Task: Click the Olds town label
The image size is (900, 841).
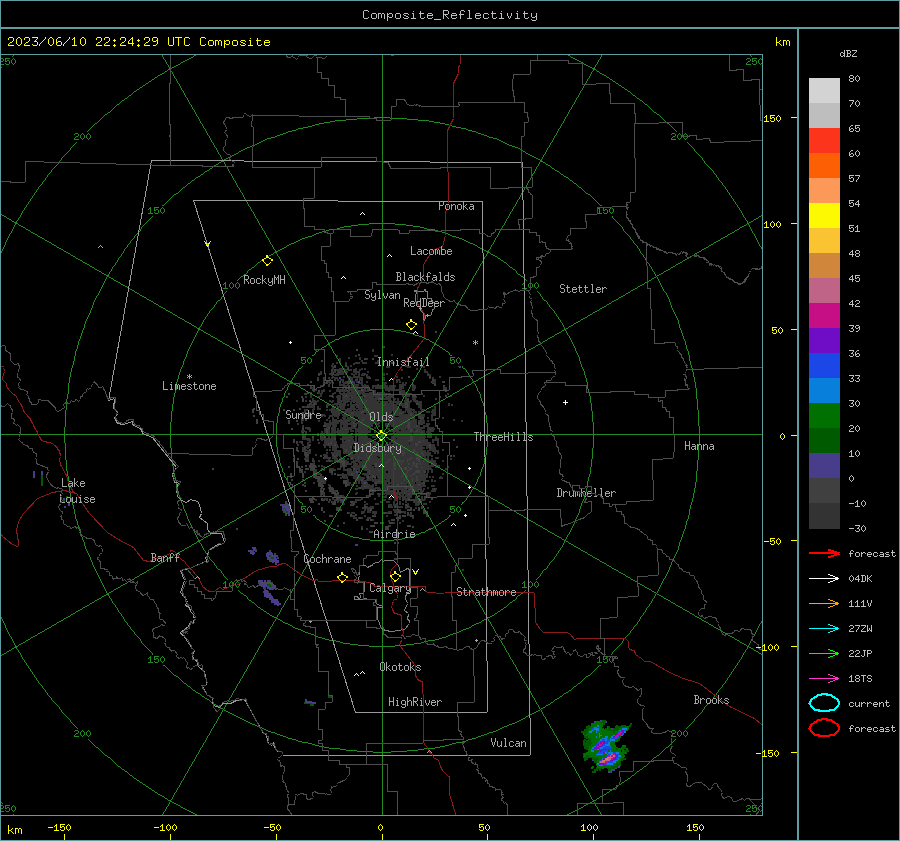Action: pos(381,417)
